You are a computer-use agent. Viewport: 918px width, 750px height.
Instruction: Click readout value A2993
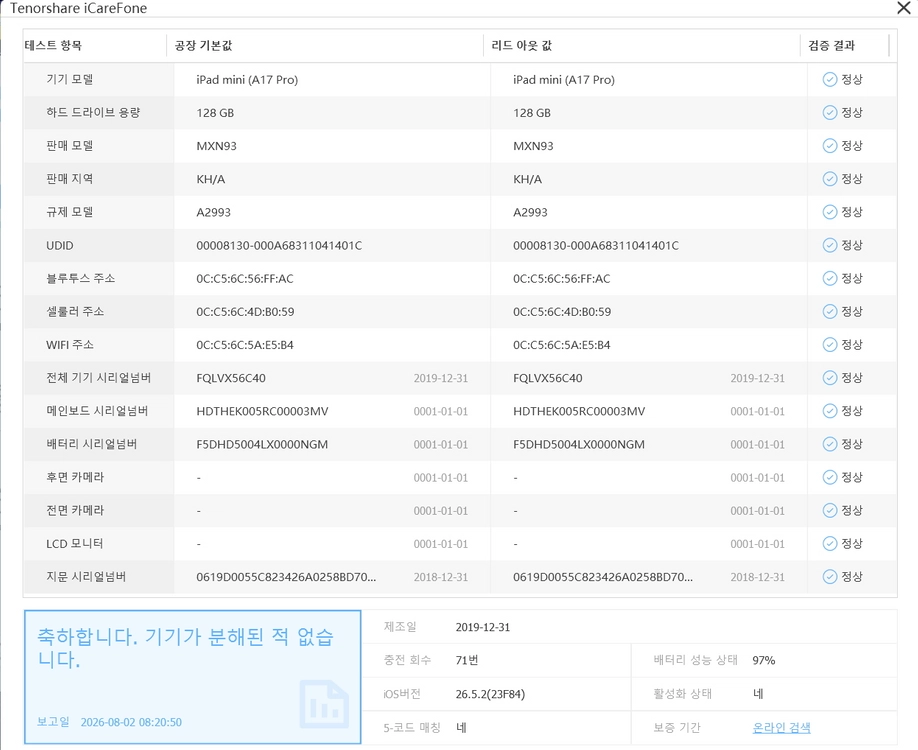coord(530,212)
